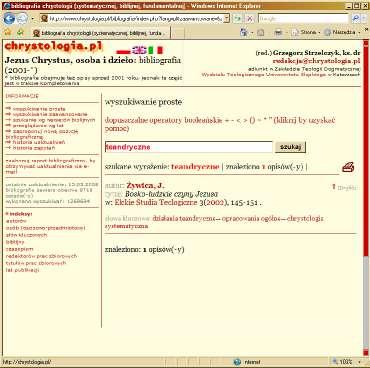Screen dimensions: 370x368
Task: Open the recent pages dropdown beside Forward
Action: [x=32, y=19]
